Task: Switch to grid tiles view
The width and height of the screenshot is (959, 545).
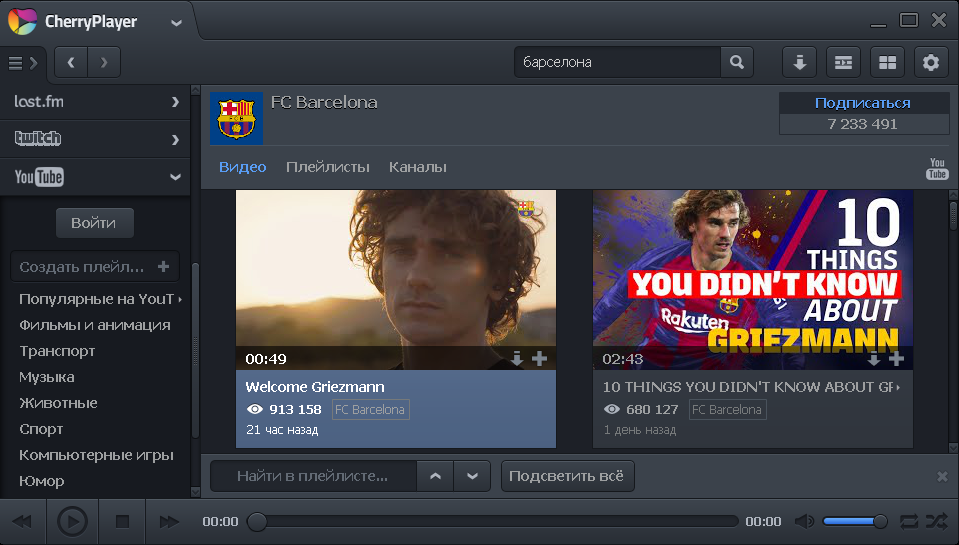Action: (887, 62)
